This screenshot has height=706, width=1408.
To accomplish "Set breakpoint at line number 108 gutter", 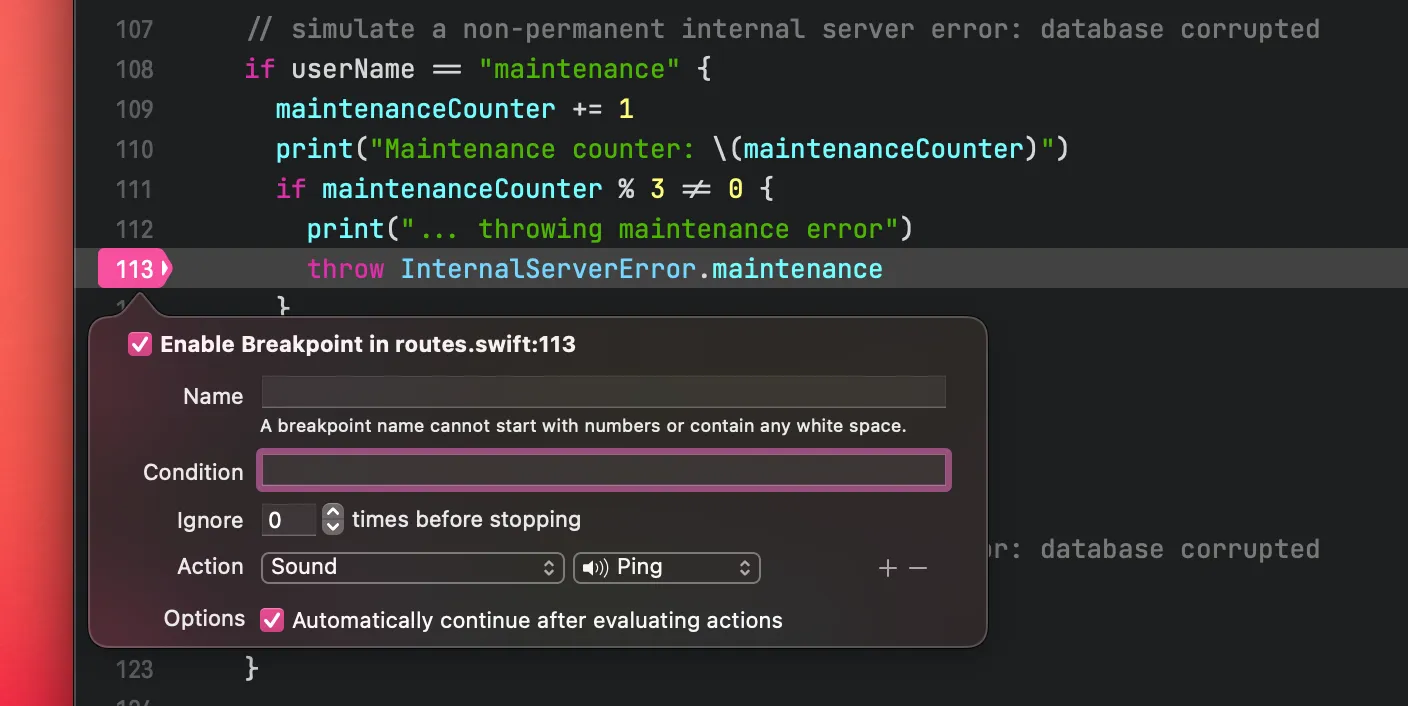I will pyautogui.click(x=134, y=69).
